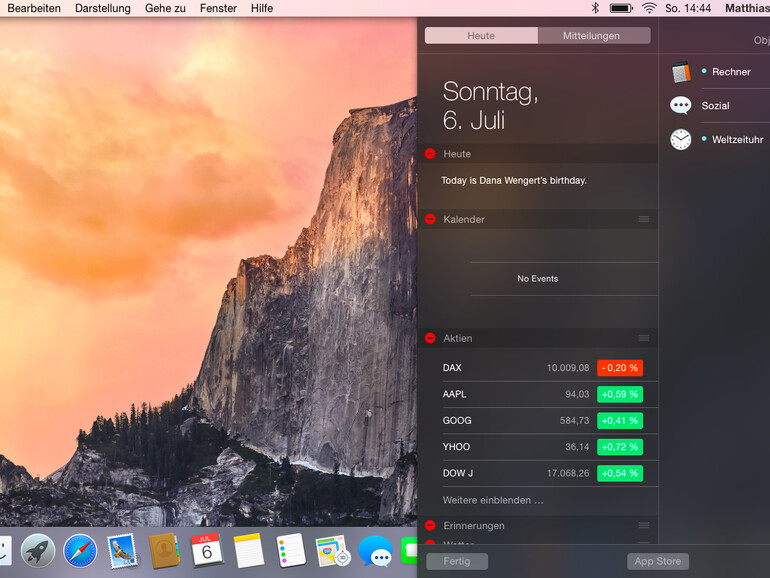Add the Weltzeituhr widget label

click(738, 139)
